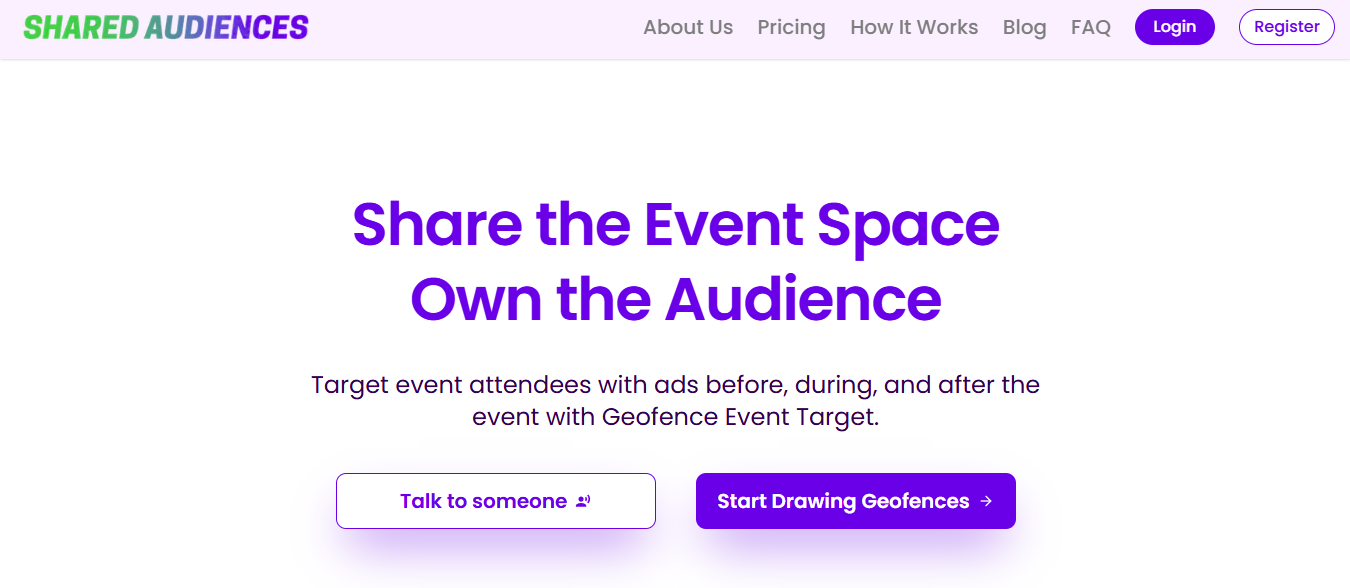Click Start Drawing Geofences

(855, 501)
